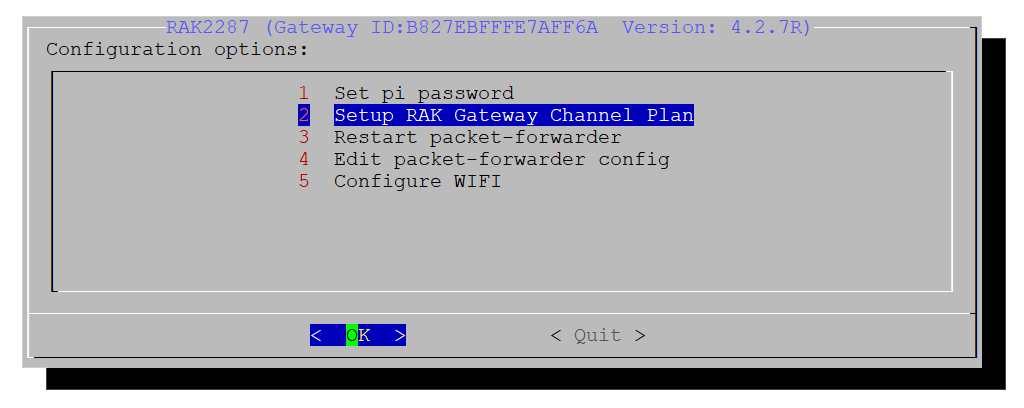Exit using the Quit button
The image size is (1024, 408).
click(598, 336)
